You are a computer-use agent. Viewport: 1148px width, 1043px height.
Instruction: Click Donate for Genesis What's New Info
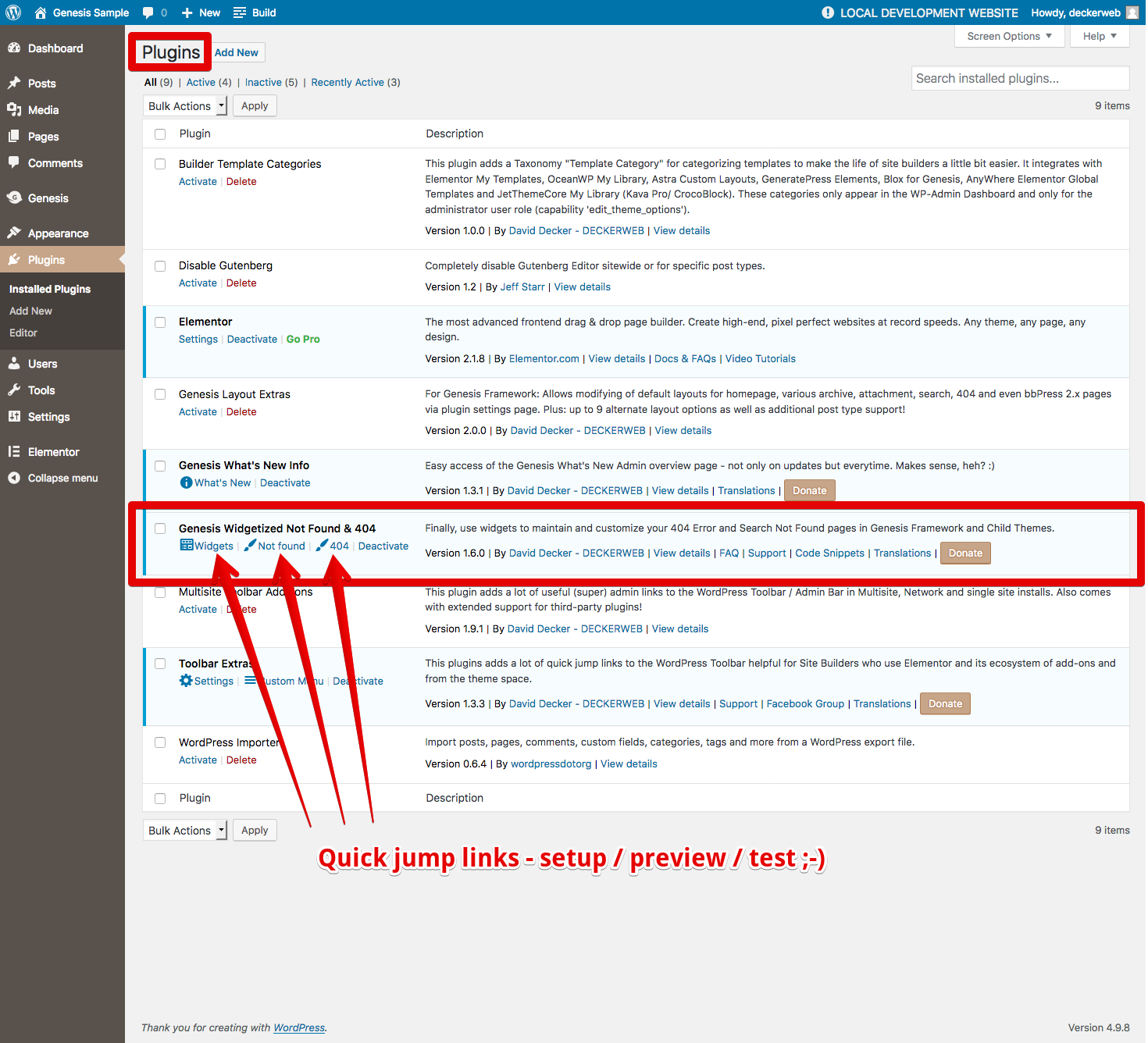(810, 490)
